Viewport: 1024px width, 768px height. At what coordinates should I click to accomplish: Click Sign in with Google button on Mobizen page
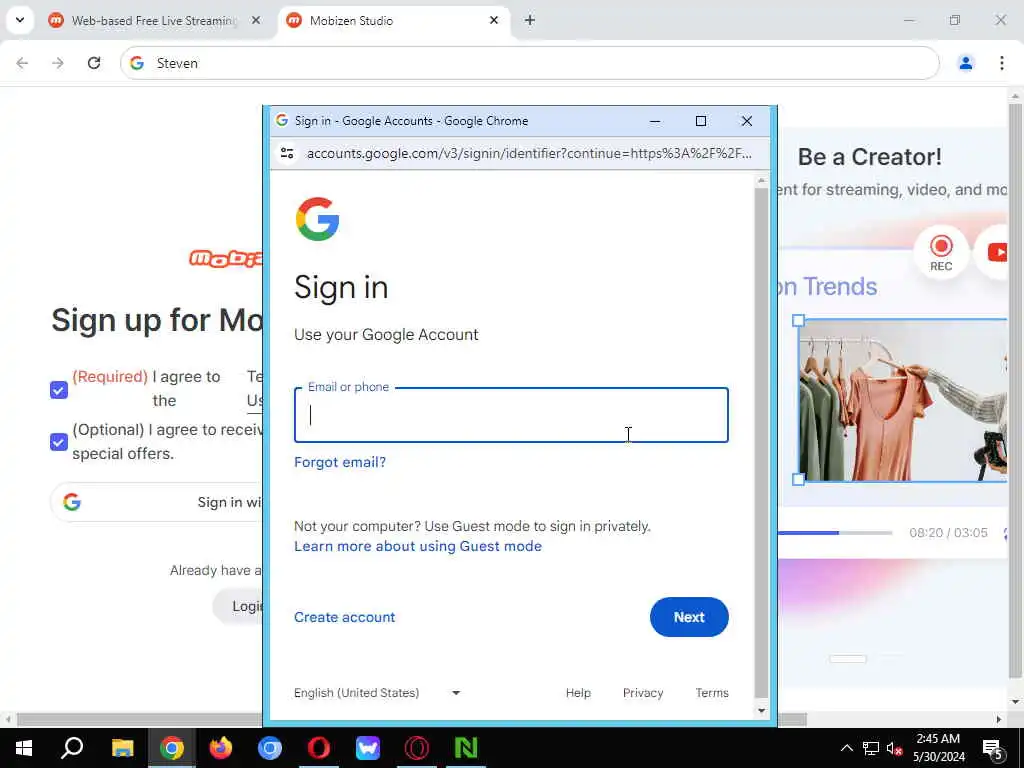pos(157,502)
